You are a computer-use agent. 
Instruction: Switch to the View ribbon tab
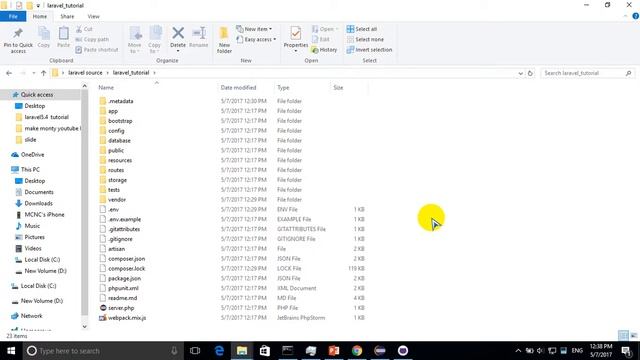93,17
